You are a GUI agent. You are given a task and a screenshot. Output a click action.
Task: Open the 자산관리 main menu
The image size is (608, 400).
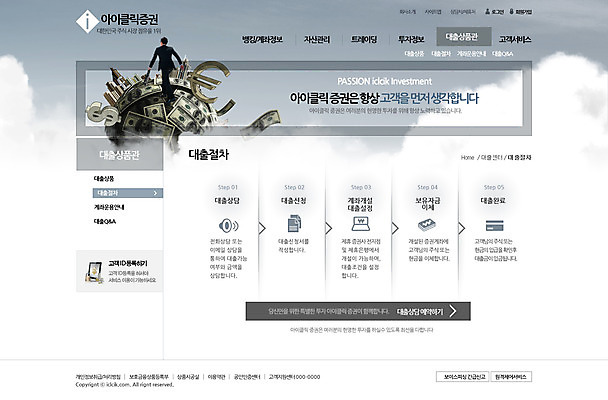pyautogui.click(x=317, y=40)
